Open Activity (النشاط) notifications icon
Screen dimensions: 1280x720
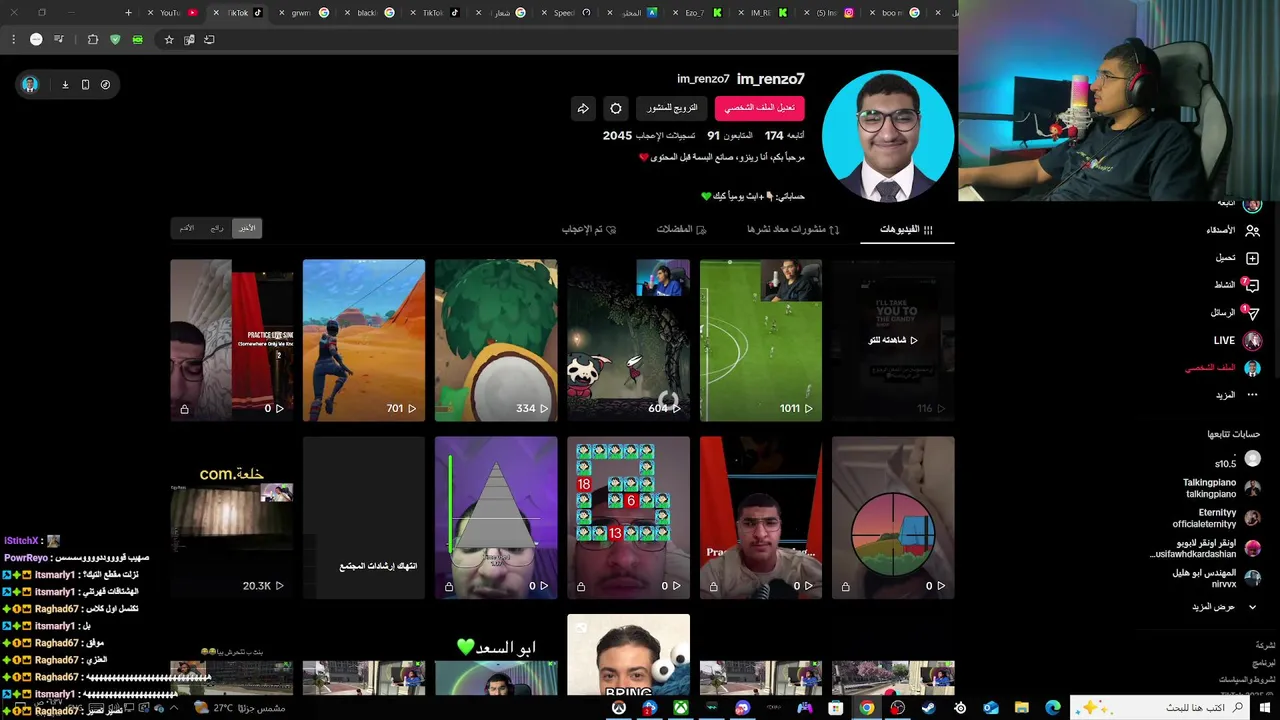pyautogui.click(x=1252, y=285)
